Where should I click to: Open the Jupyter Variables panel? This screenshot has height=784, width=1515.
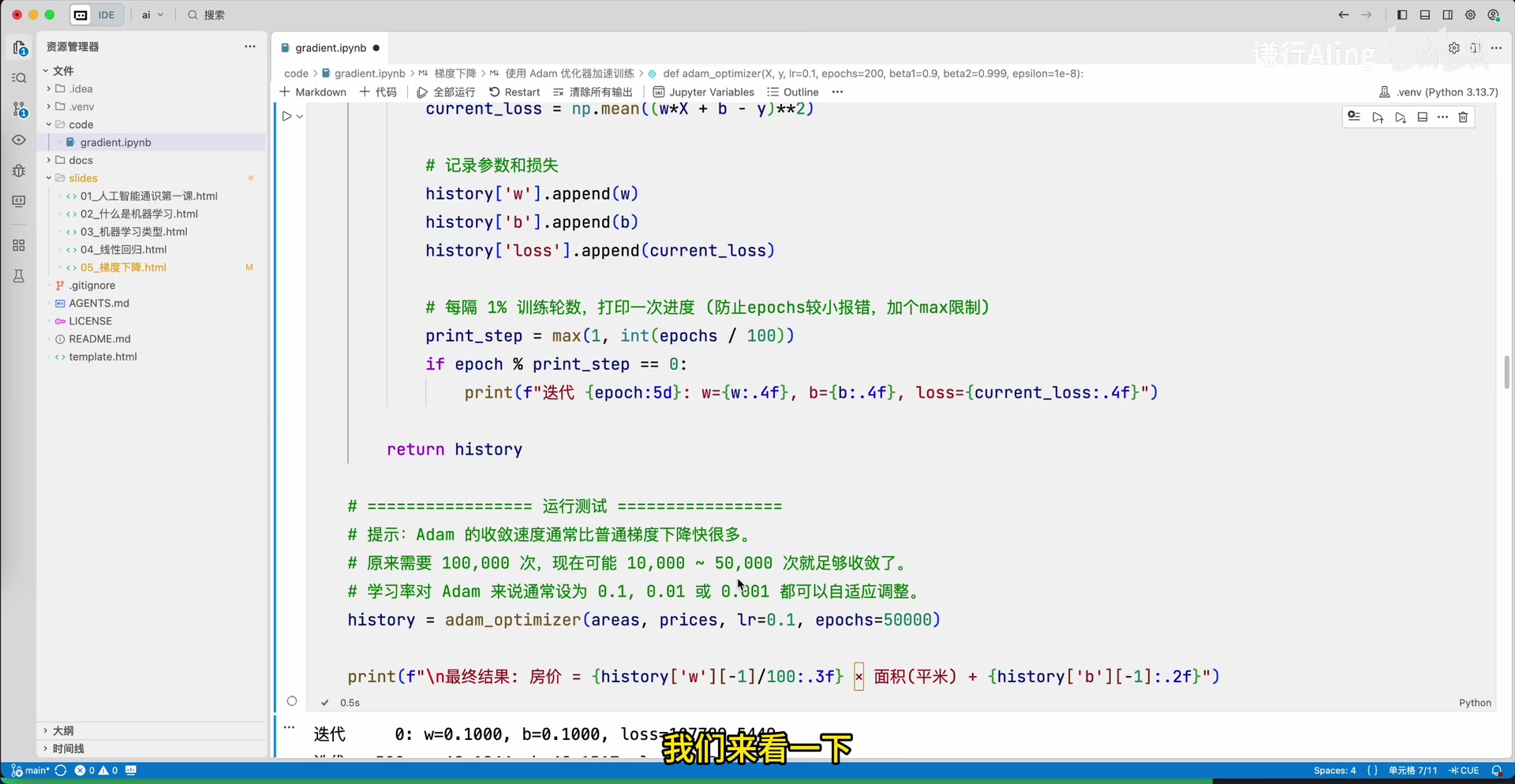(x=703, y=92)
